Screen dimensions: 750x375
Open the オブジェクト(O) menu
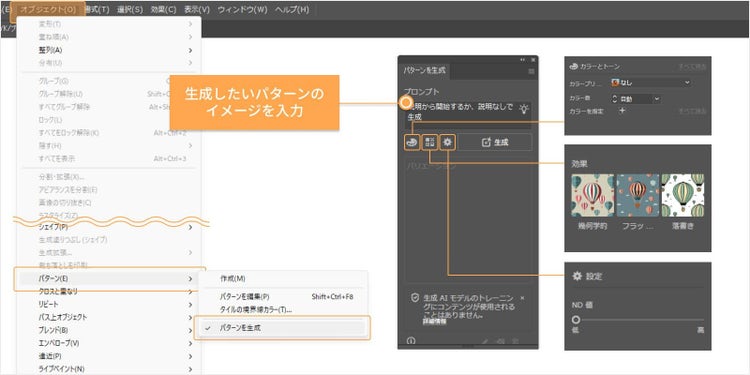[47, 9]
